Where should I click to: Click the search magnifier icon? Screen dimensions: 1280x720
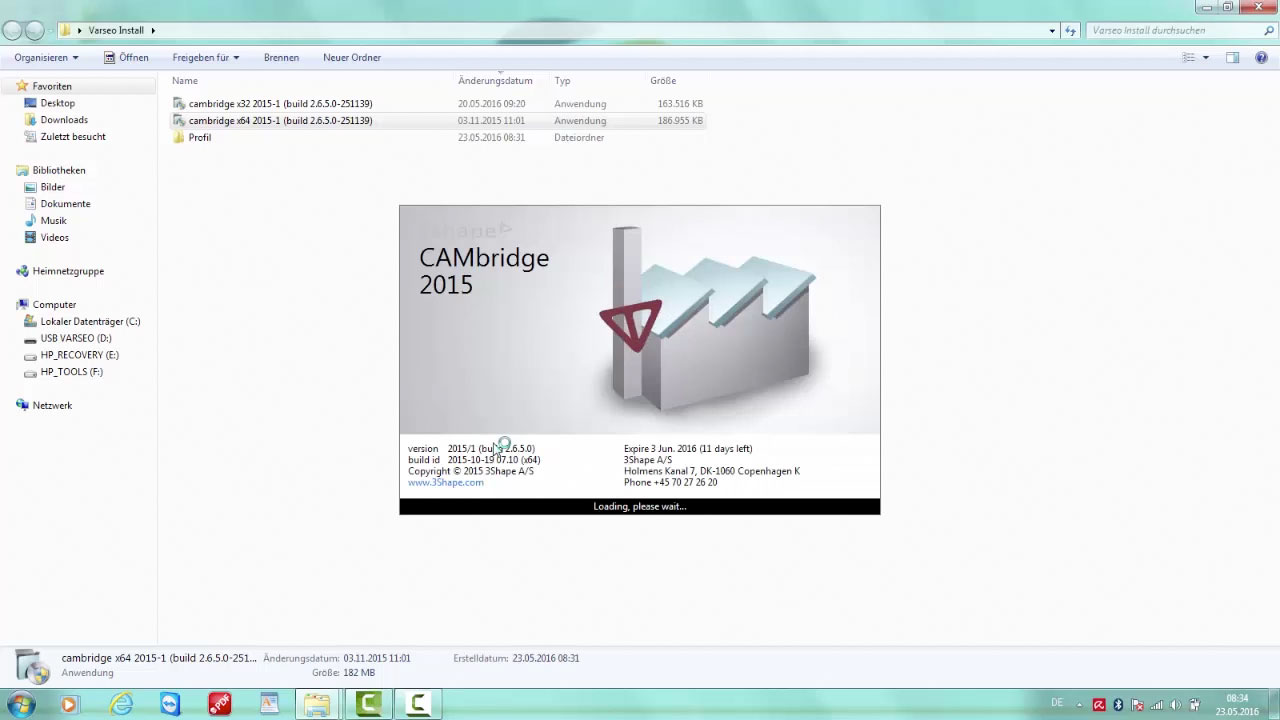pos(1268,31)
